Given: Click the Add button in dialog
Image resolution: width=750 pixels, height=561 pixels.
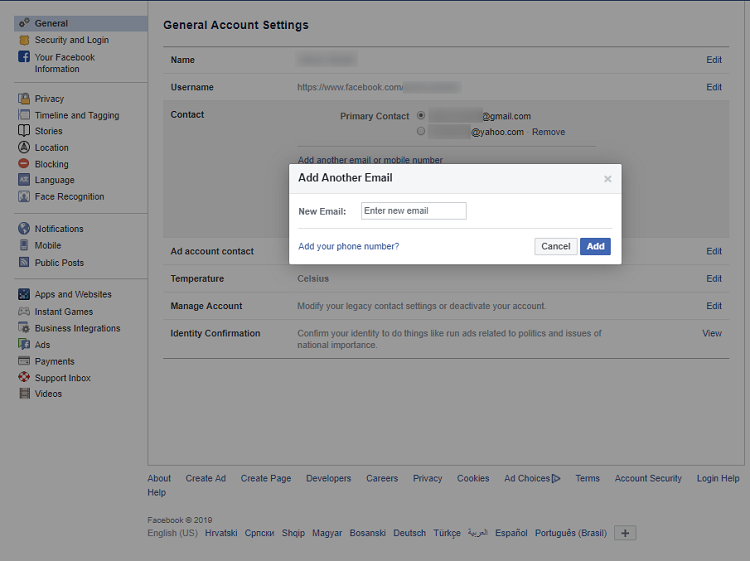Looking at the screenshot, I should 596,246.
